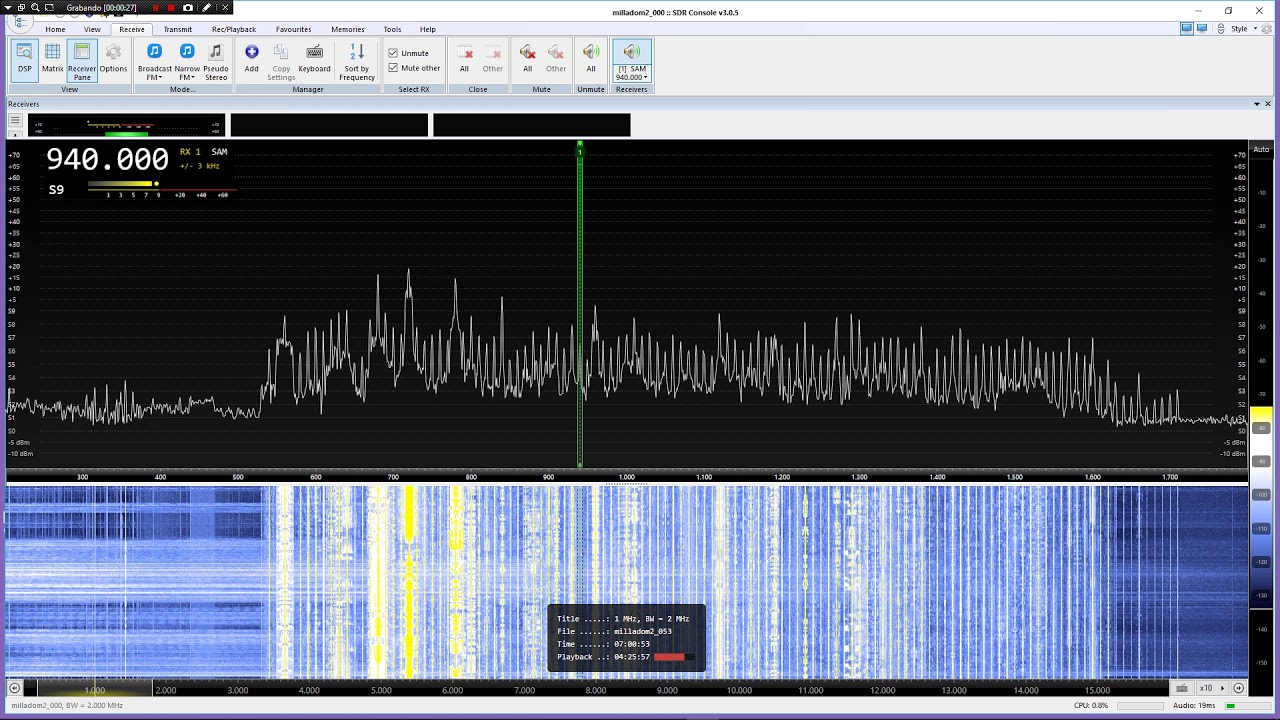Open recorder overlay dropdown arrow
The image size is (1280, 720).
7,7
